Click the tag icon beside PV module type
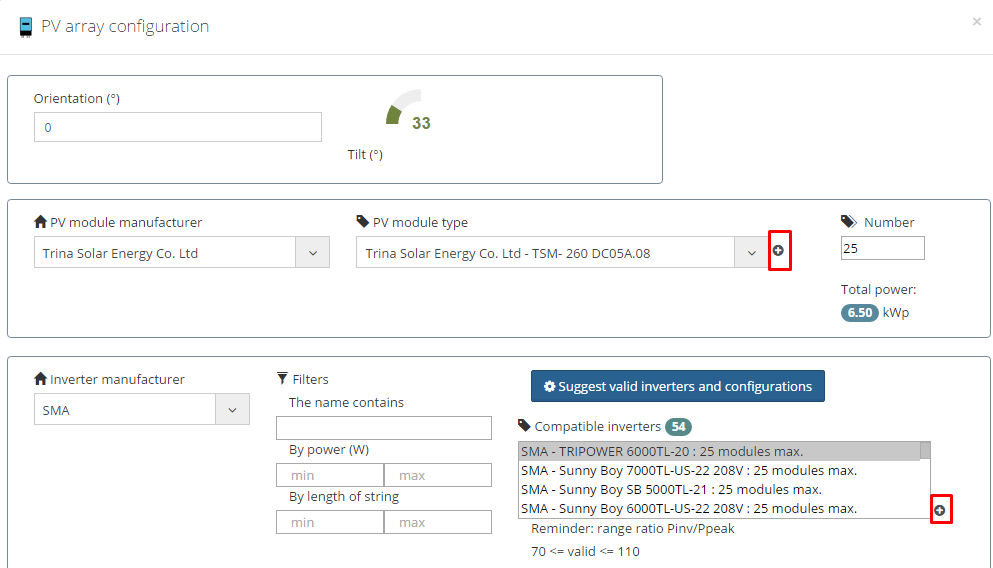Image resolution: width=993 pixels, height=568 pixels. (x=362, y=222)
